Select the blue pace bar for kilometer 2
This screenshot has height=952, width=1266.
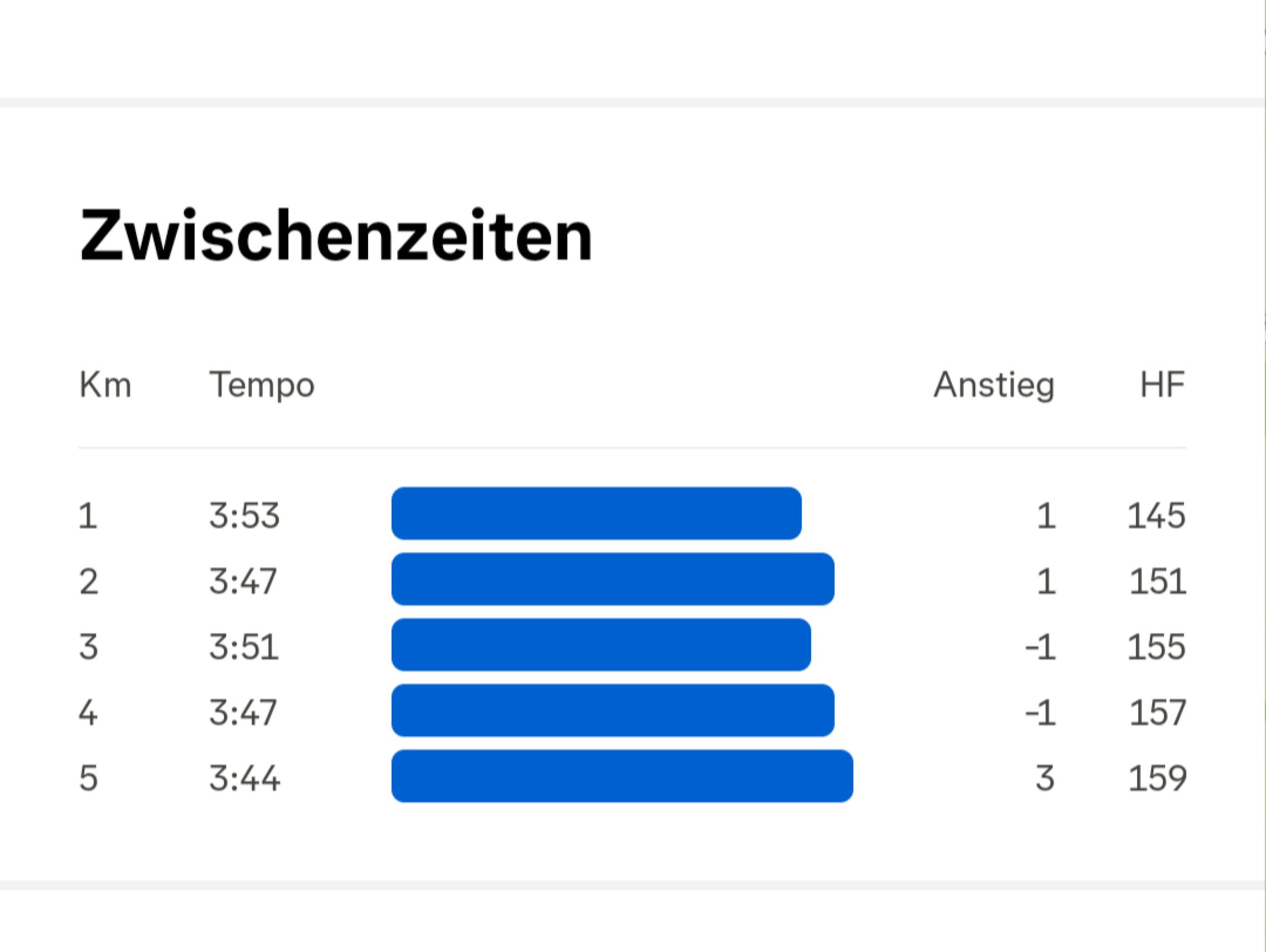click(613, 579)
